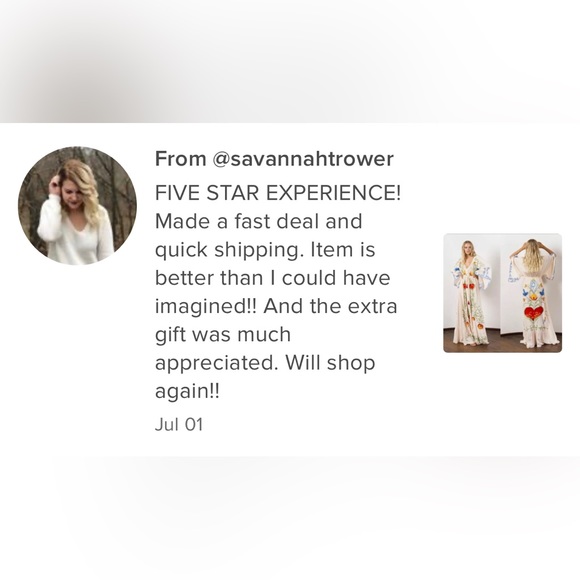The width and height of the screenshot is (580, 580).
Task: Open savannahtrower's round profile photo
Action: (77, 206)
